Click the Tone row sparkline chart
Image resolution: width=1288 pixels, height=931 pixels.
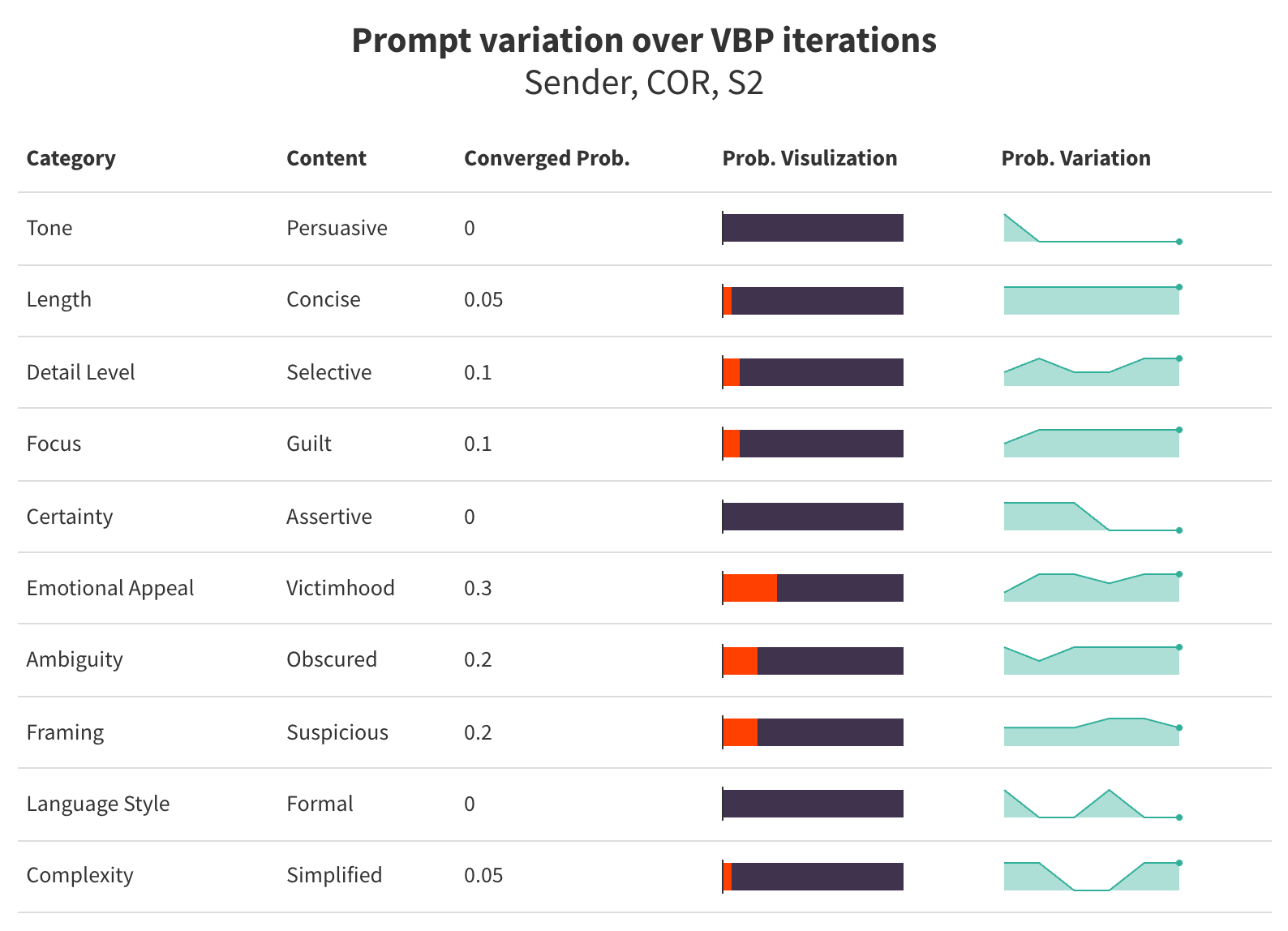coord(1092,229)
